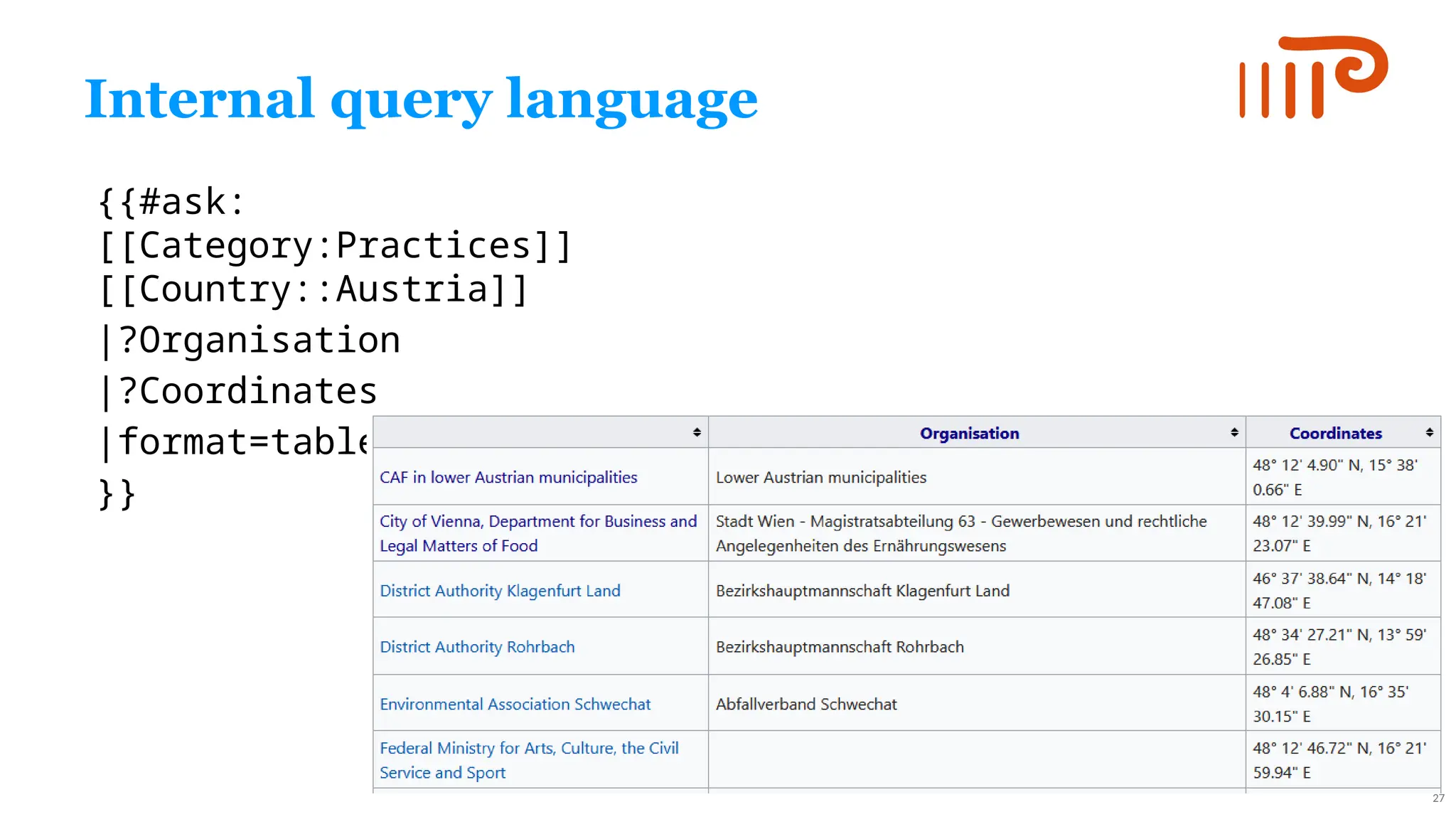Open Federal Ministry for Arts, Culture link
The width and height of the screenshot is (1456, 819).
[x=529, y=760]
